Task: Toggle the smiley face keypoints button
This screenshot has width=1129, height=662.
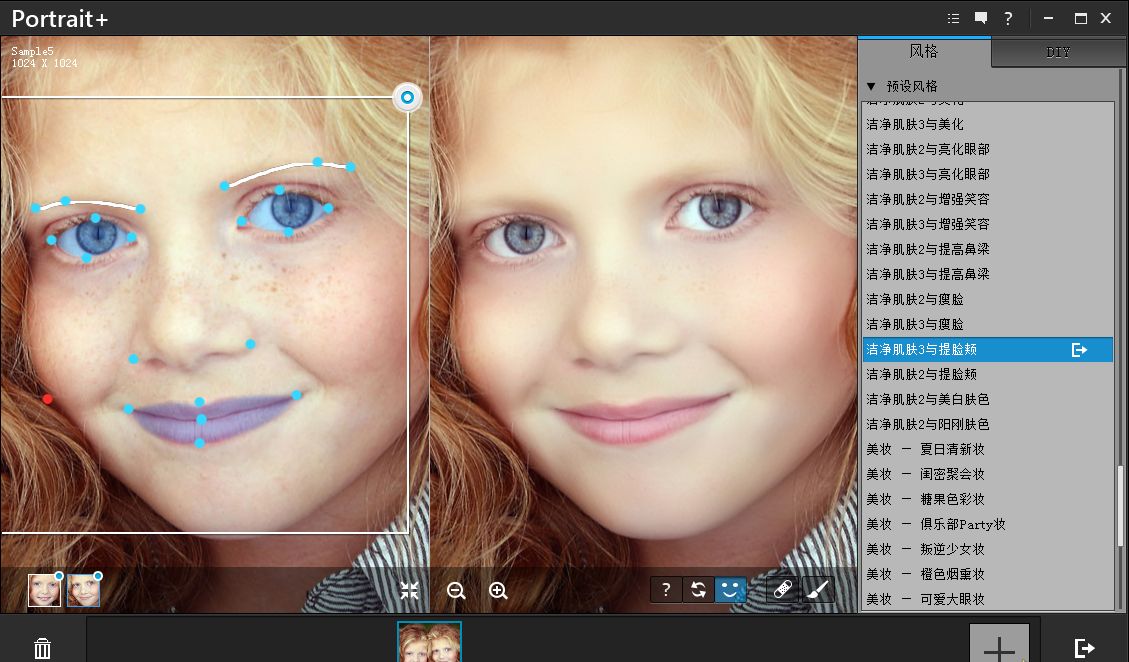Action: click(x=730, y=590)
